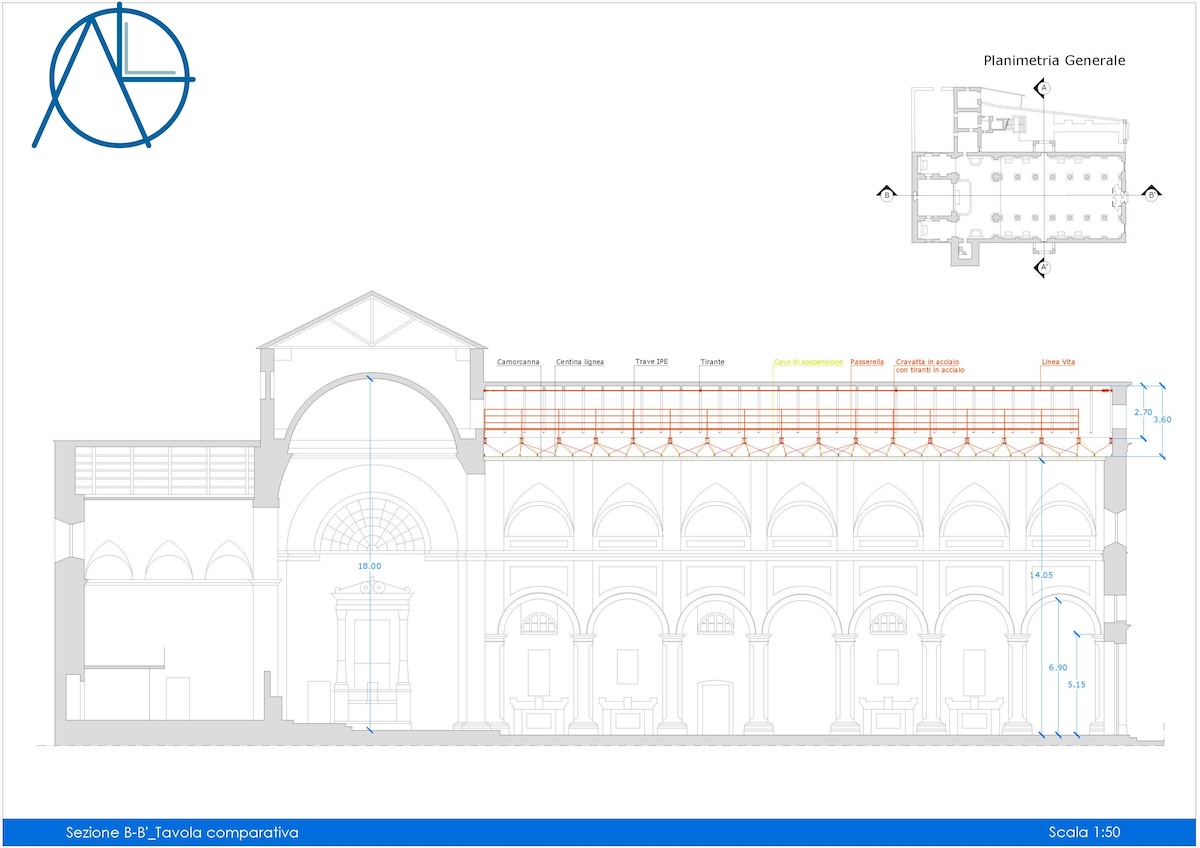
Task: Click the orange Passerella label
Action: (x=867, y=362)
